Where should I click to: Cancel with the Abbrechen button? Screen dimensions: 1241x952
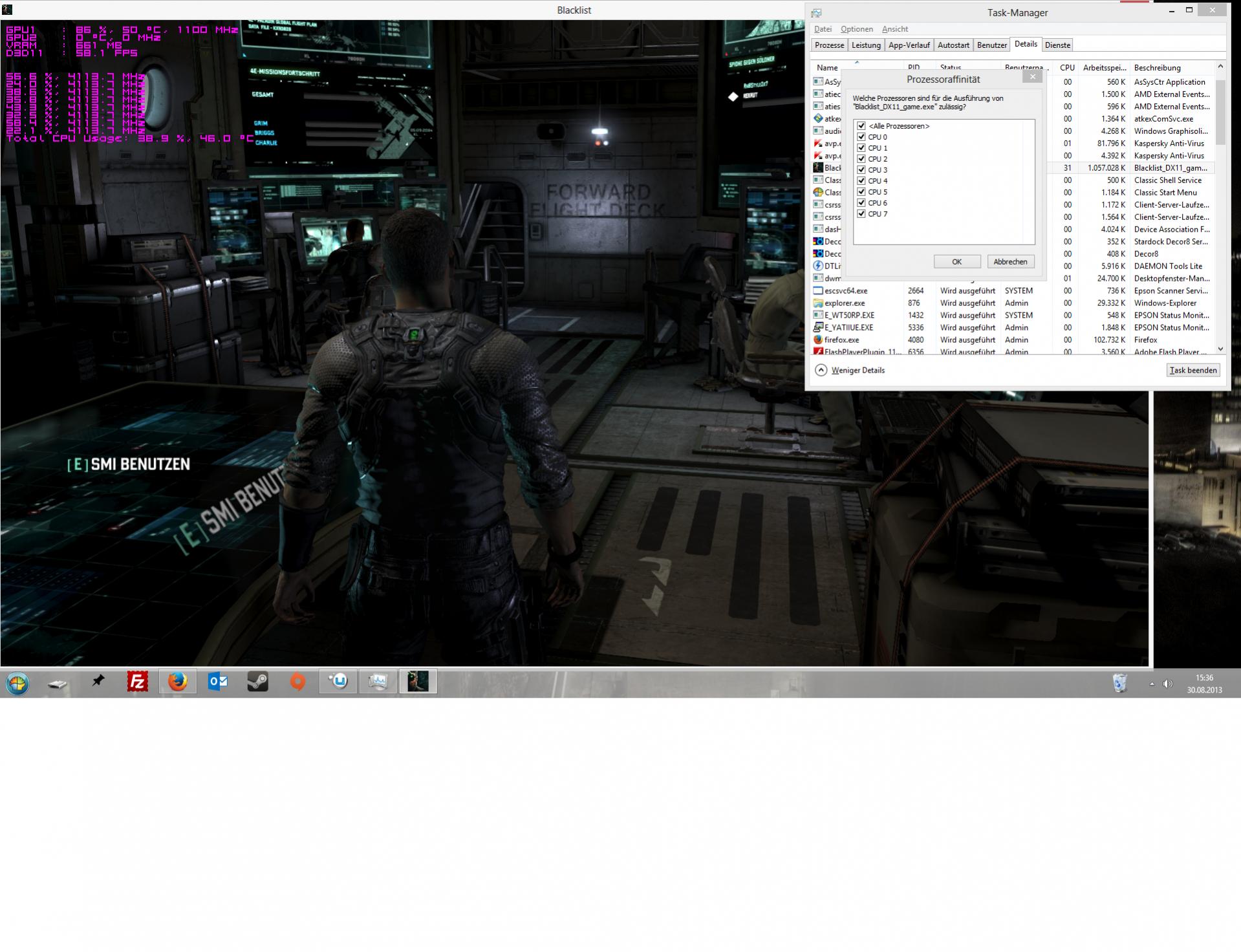pos(1010,262)
